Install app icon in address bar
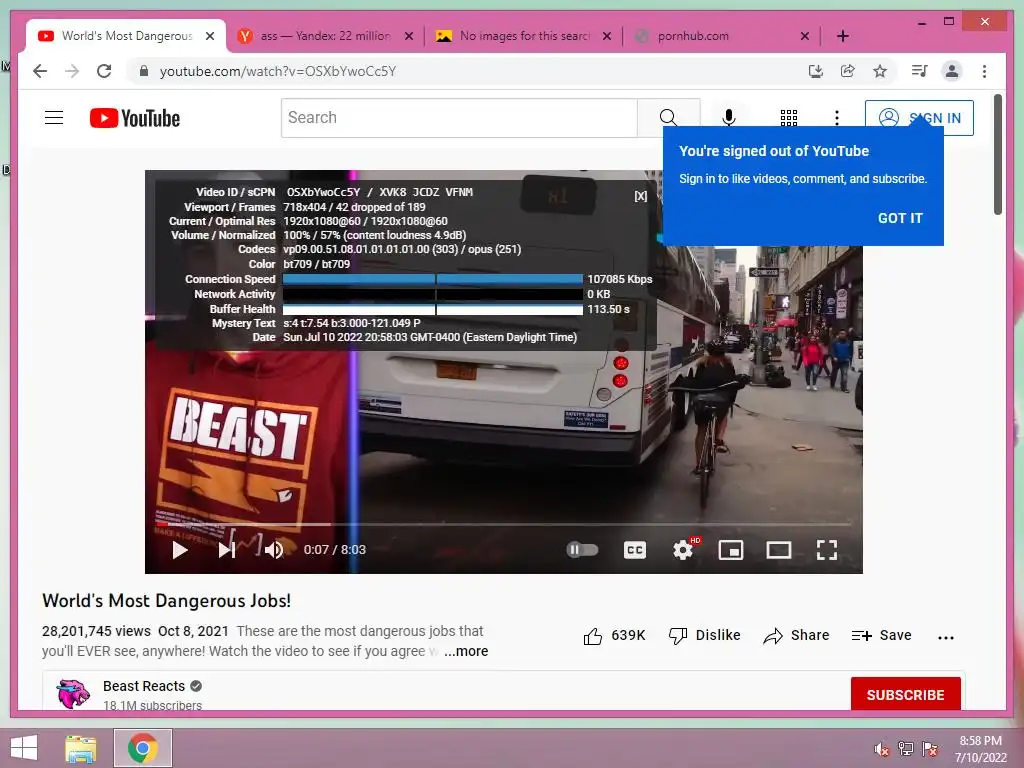Screen dimensions: 1024x768 816,71
